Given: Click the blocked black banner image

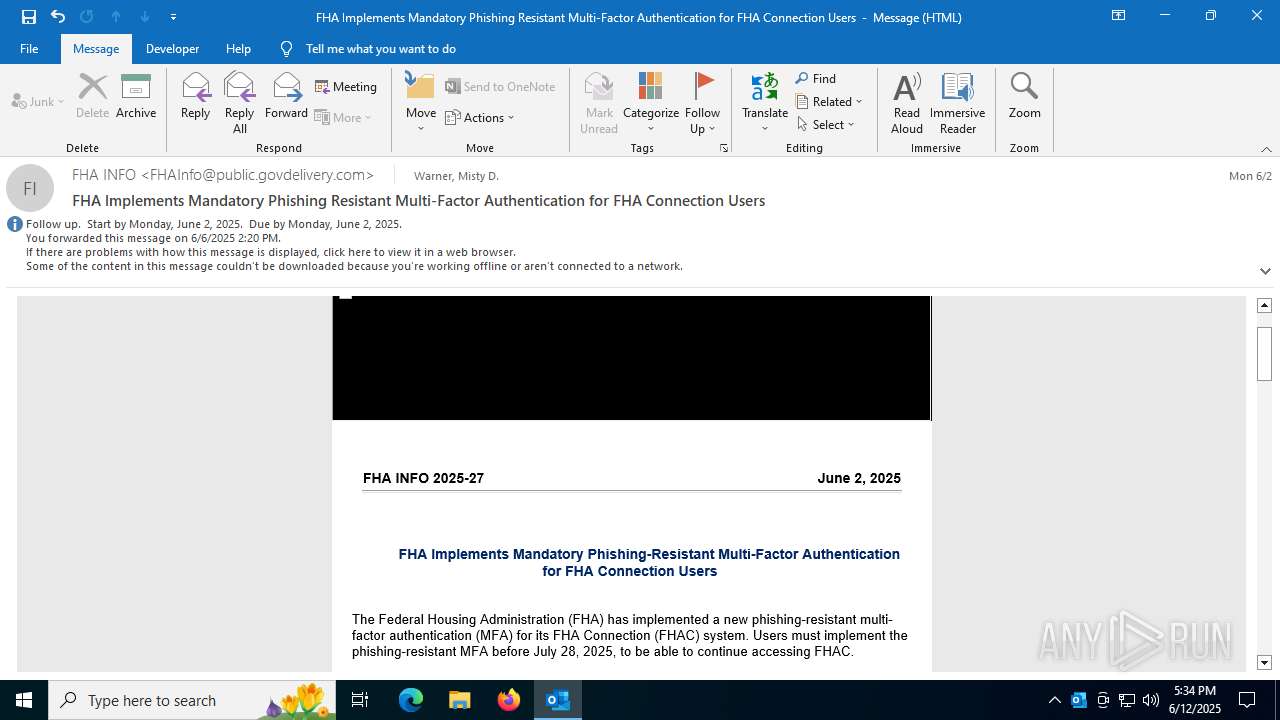Looking at the screenshot, I should pos(631,358).
